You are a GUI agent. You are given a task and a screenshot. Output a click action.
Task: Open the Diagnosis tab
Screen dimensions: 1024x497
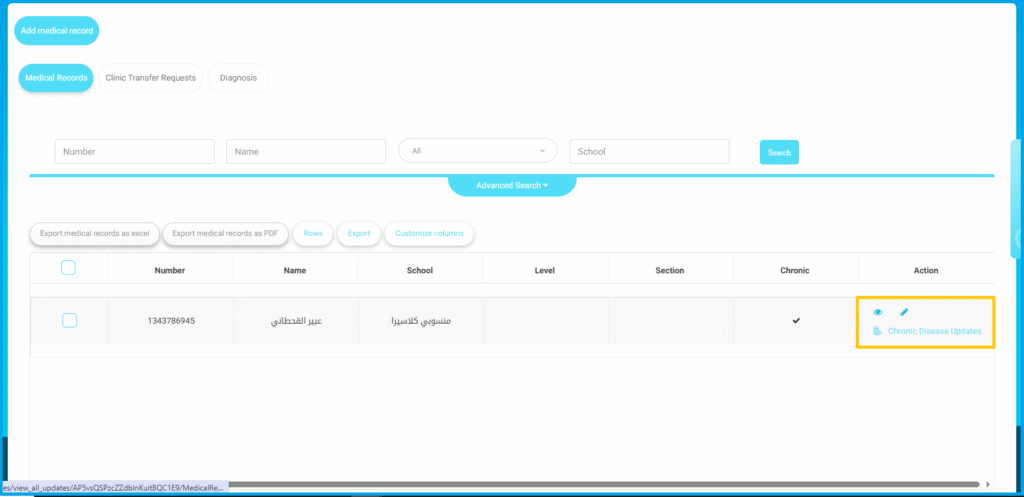tap(238, 78)
